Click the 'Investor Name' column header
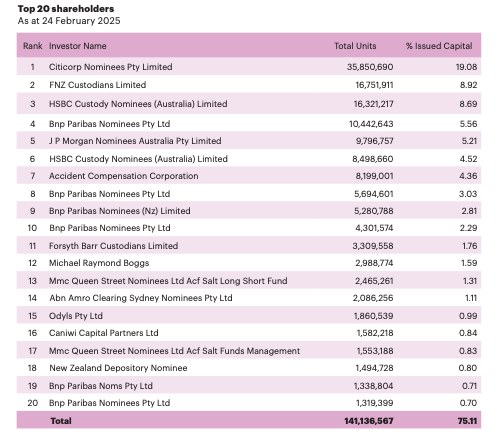 click(78, 46)
